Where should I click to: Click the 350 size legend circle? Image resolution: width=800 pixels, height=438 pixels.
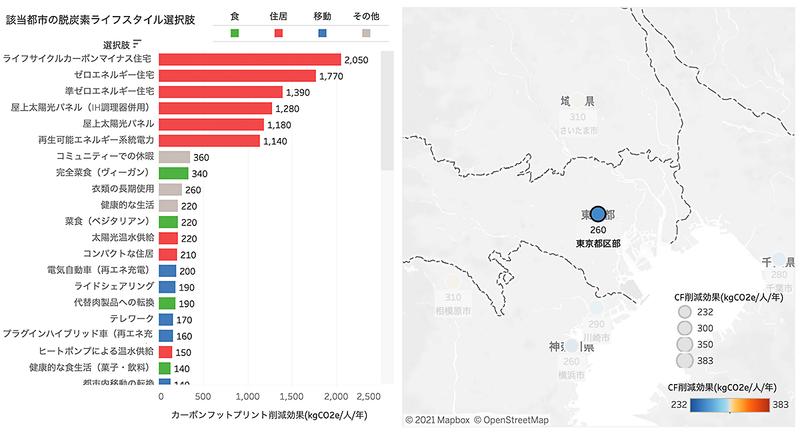click(684, 344)
